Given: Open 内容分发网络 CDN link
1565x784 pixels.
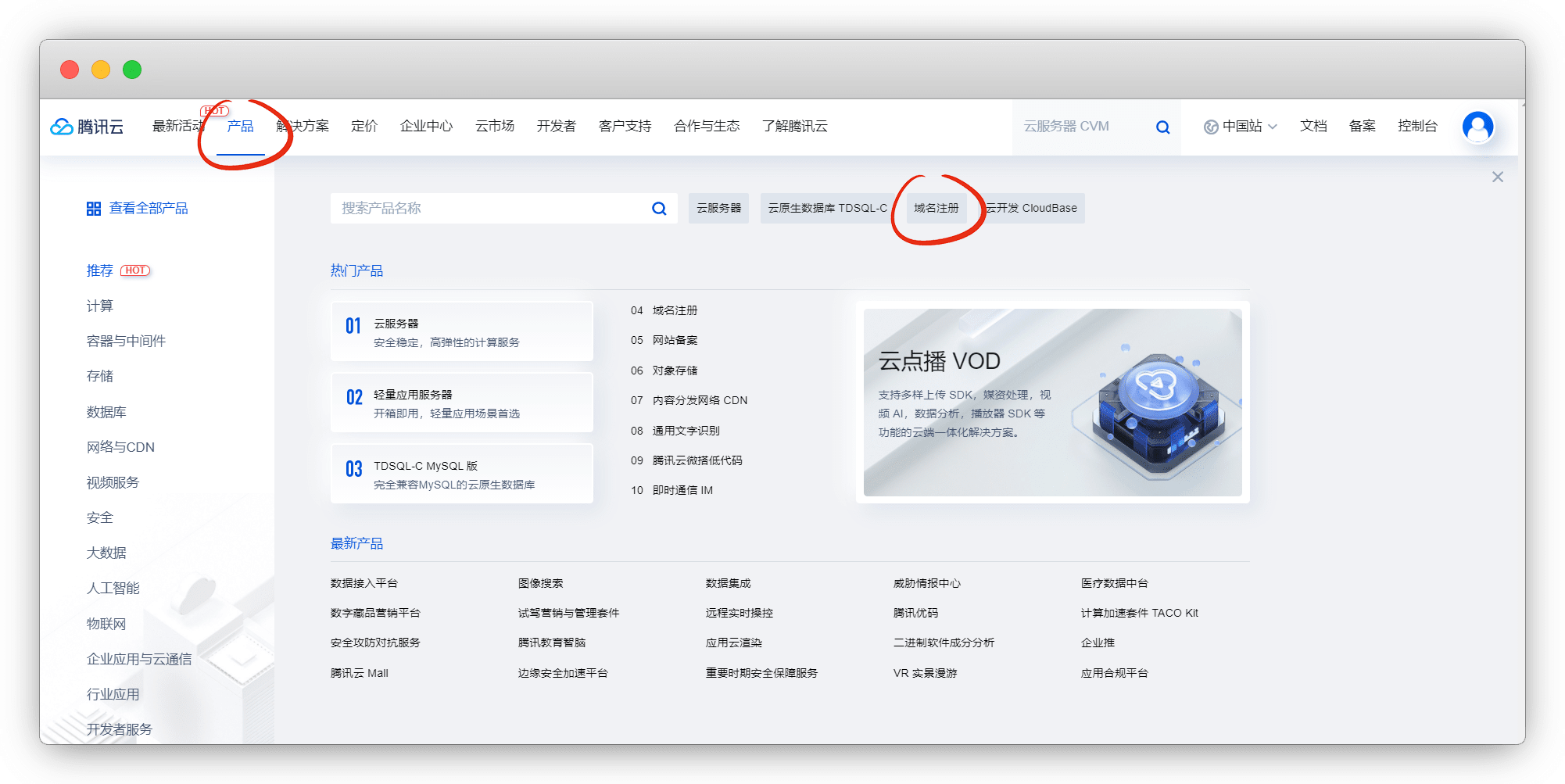Looking at the screenshot, I should [700, 400].
